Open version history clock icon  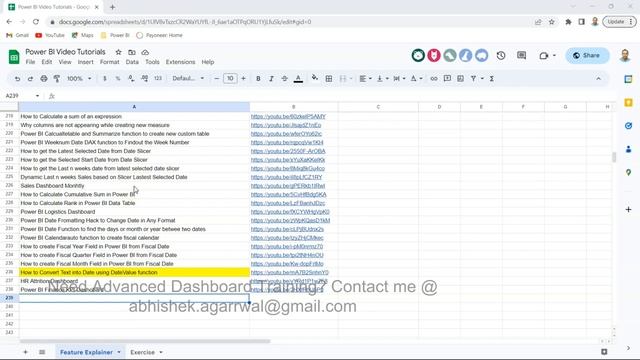pyautogui.click(x=501, y=56)
